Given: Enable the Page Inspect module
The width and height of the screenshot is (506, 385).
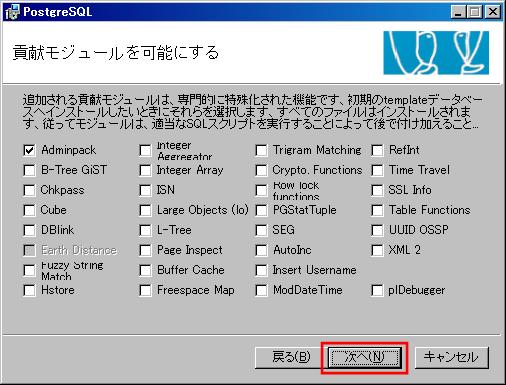Looking at the screenshot, I should (x=145, y=250).
